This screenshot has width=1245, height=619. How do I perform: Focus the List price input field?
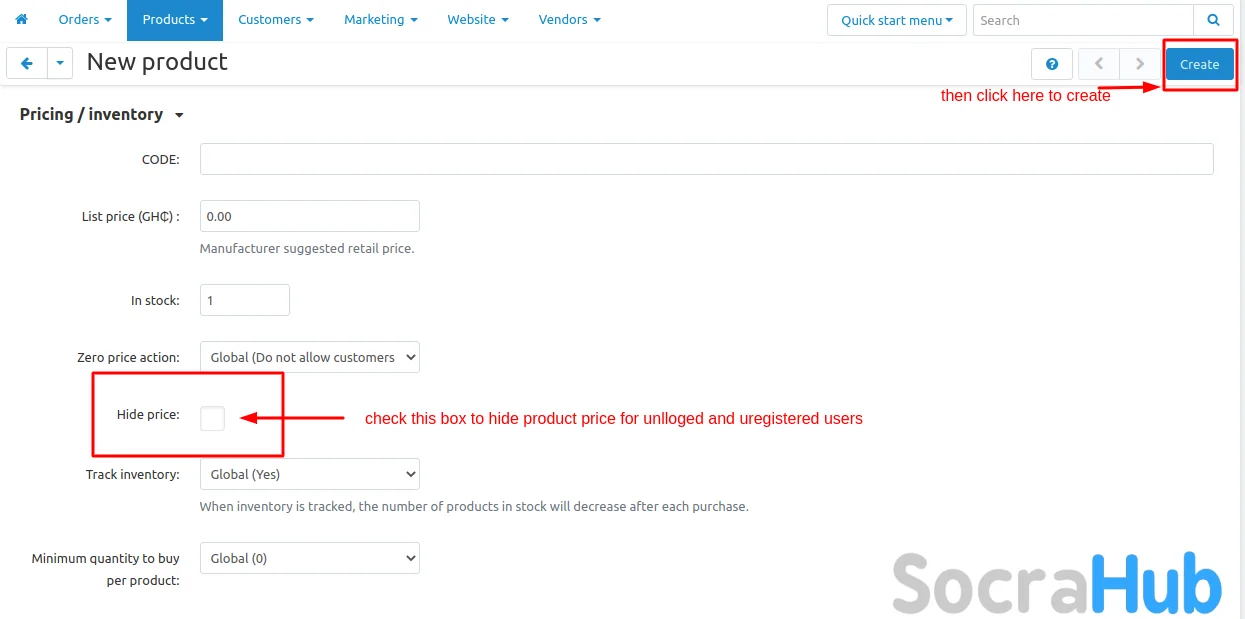[x=309, y=216]
